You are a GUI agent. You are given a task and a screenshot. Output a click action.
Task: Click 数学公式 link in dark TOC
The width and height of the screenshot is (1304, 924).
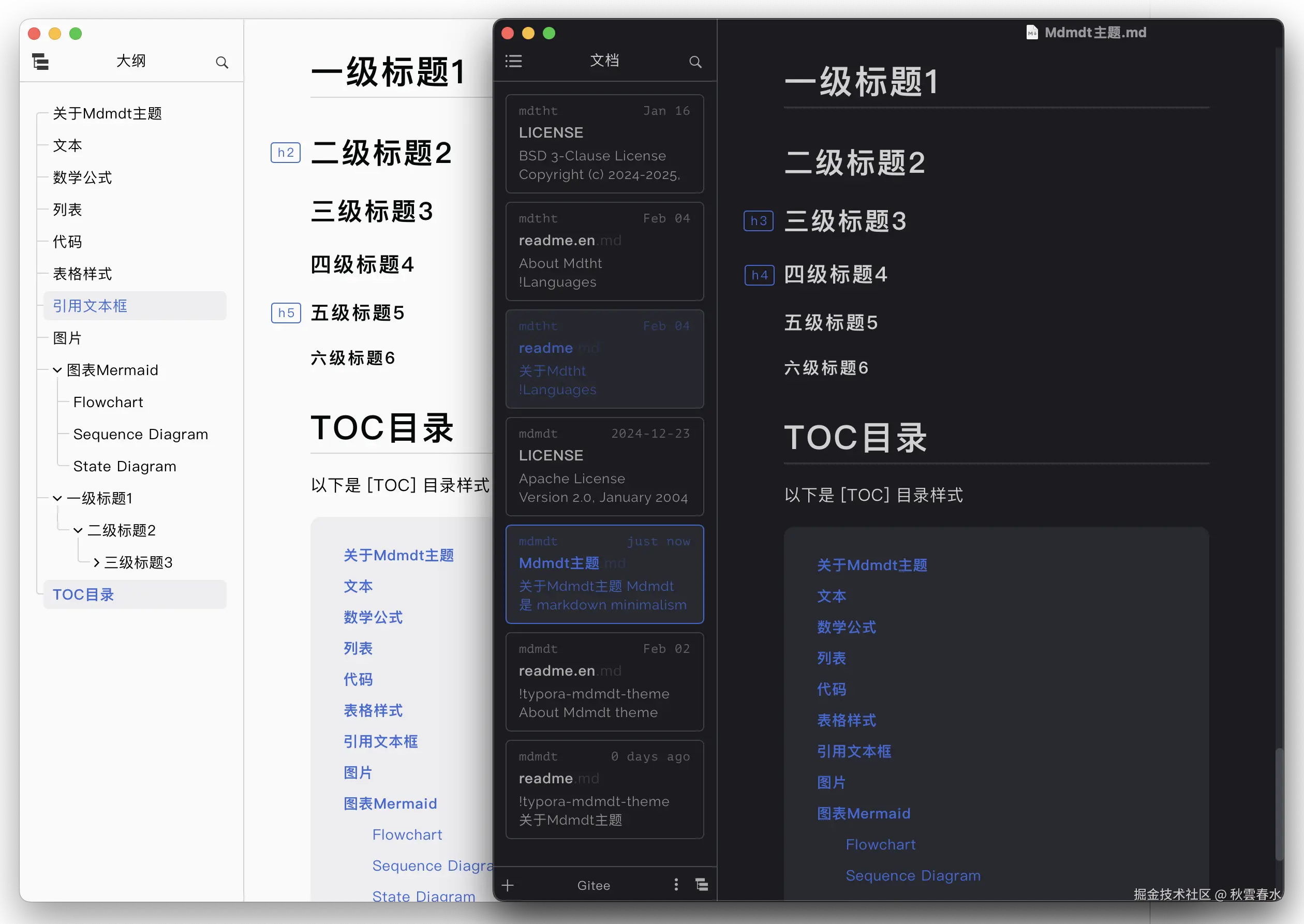coord(847,627)
